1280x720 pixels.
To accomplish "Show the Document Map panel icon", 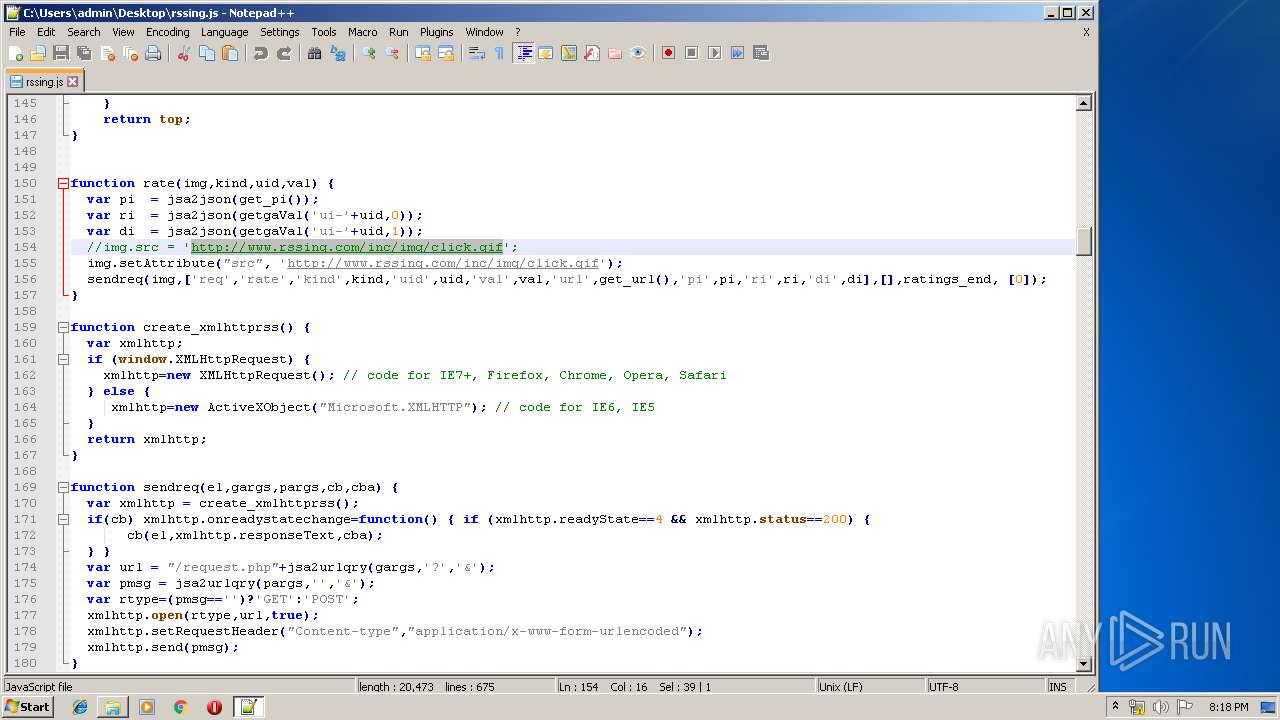I will pyautogui.click(x=569, y=53).
